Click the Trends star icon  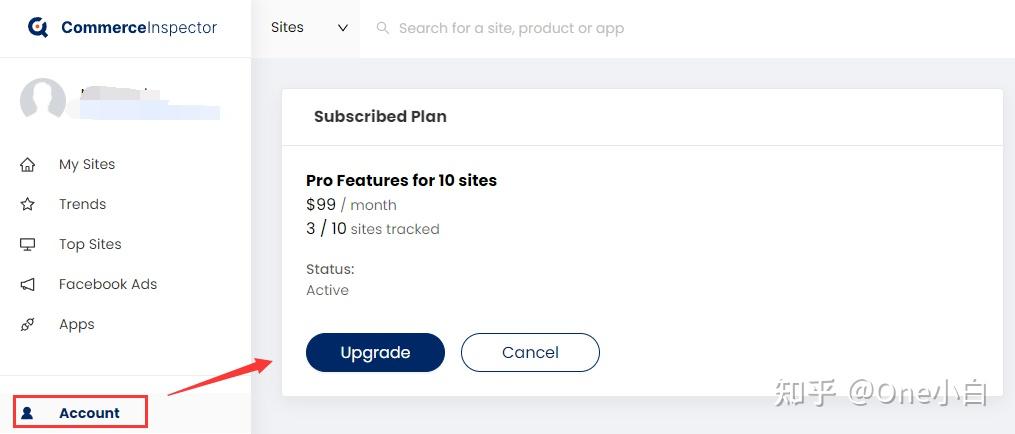pyautogui.click(x=27, y=205)
